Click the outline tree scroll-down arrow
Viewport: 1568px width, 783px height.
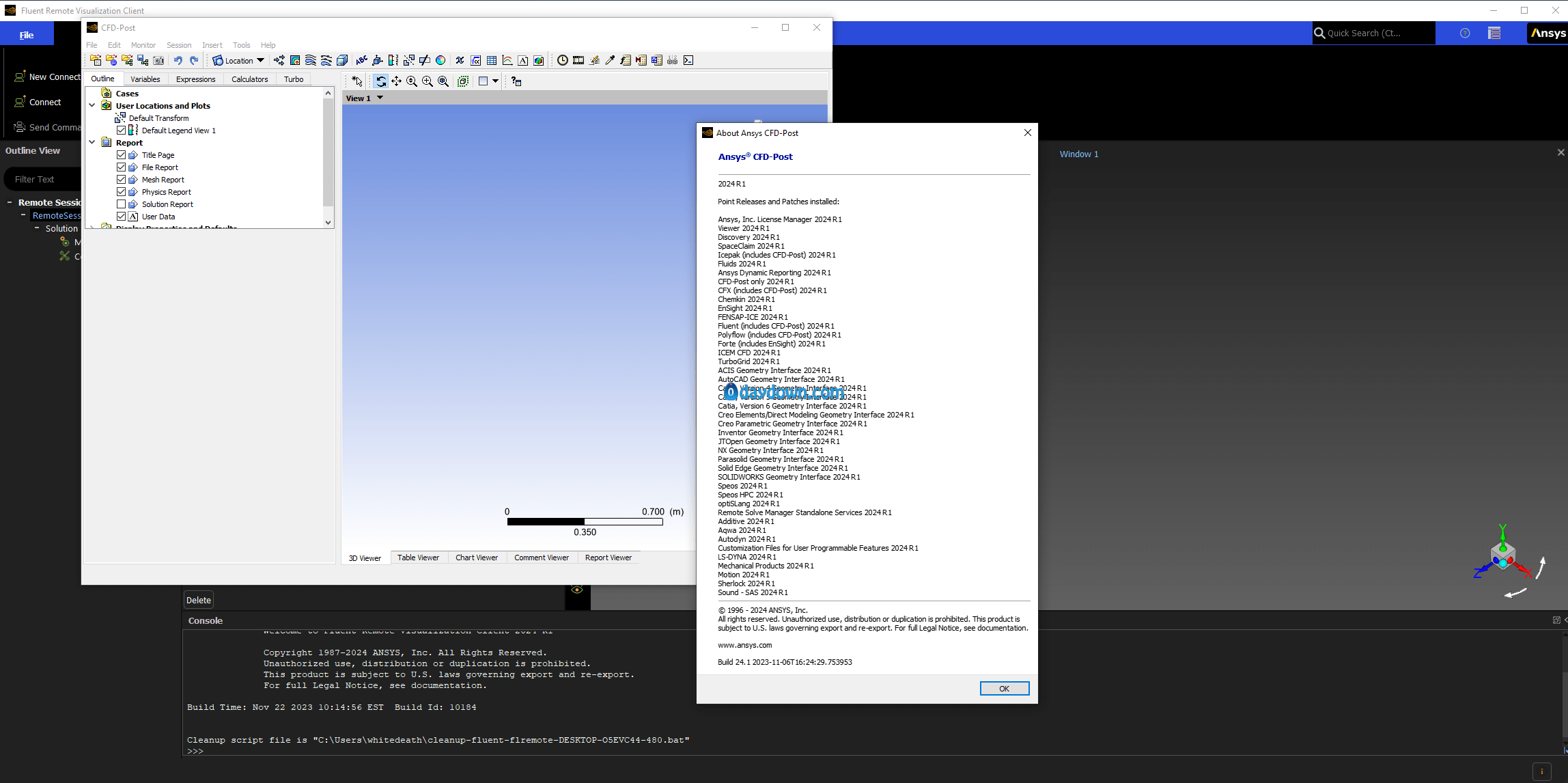(328, 222)
